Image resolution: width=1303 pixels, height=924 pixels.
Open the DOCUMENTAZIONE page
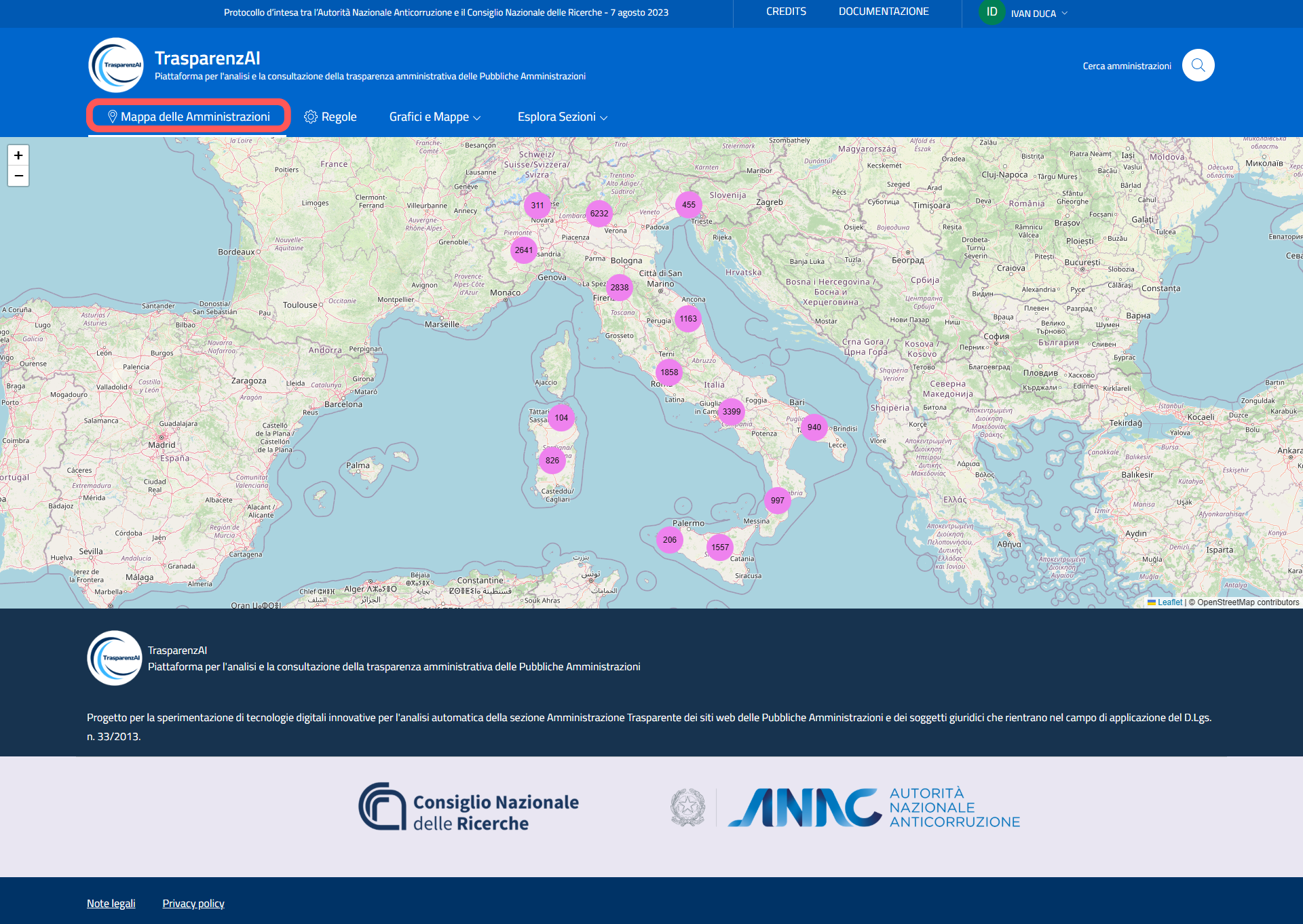coord(884,12)
